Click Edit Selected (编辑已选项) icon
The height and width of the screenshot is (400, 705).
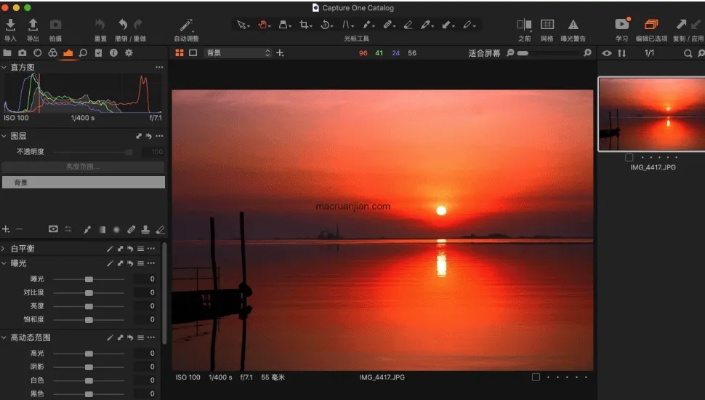pyautogui.click(x=651, y=24)
